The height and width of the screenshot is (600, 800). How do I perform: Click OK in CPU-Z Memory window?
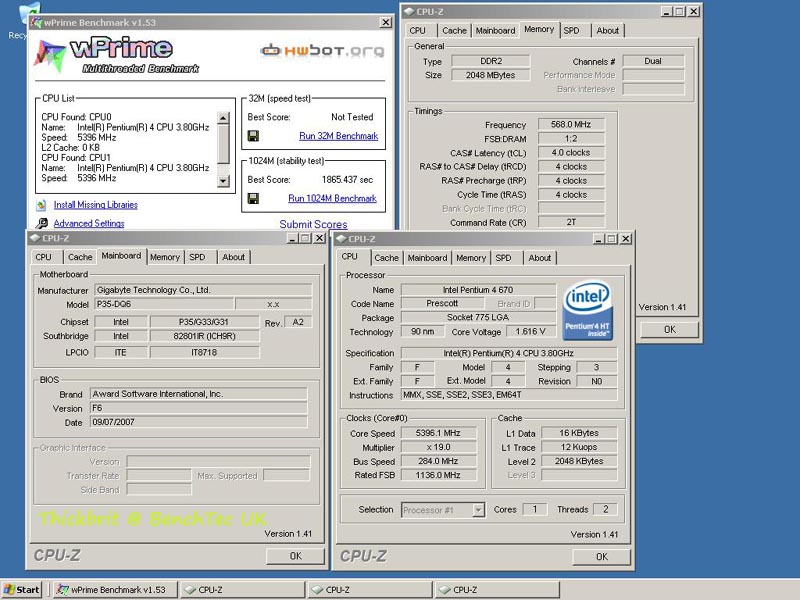tap(669, 330)
